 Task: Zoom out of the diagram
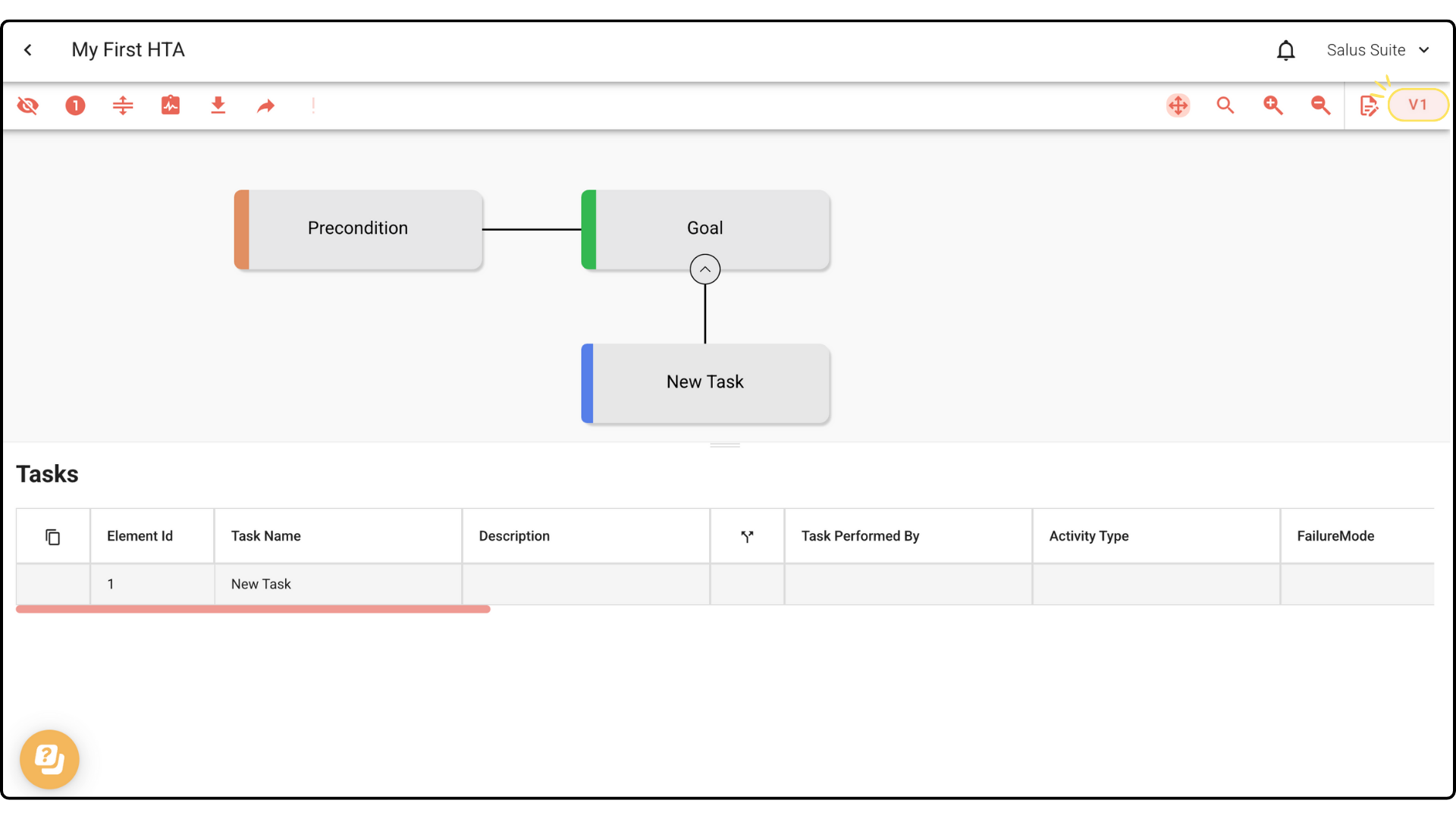(1320, 105)
